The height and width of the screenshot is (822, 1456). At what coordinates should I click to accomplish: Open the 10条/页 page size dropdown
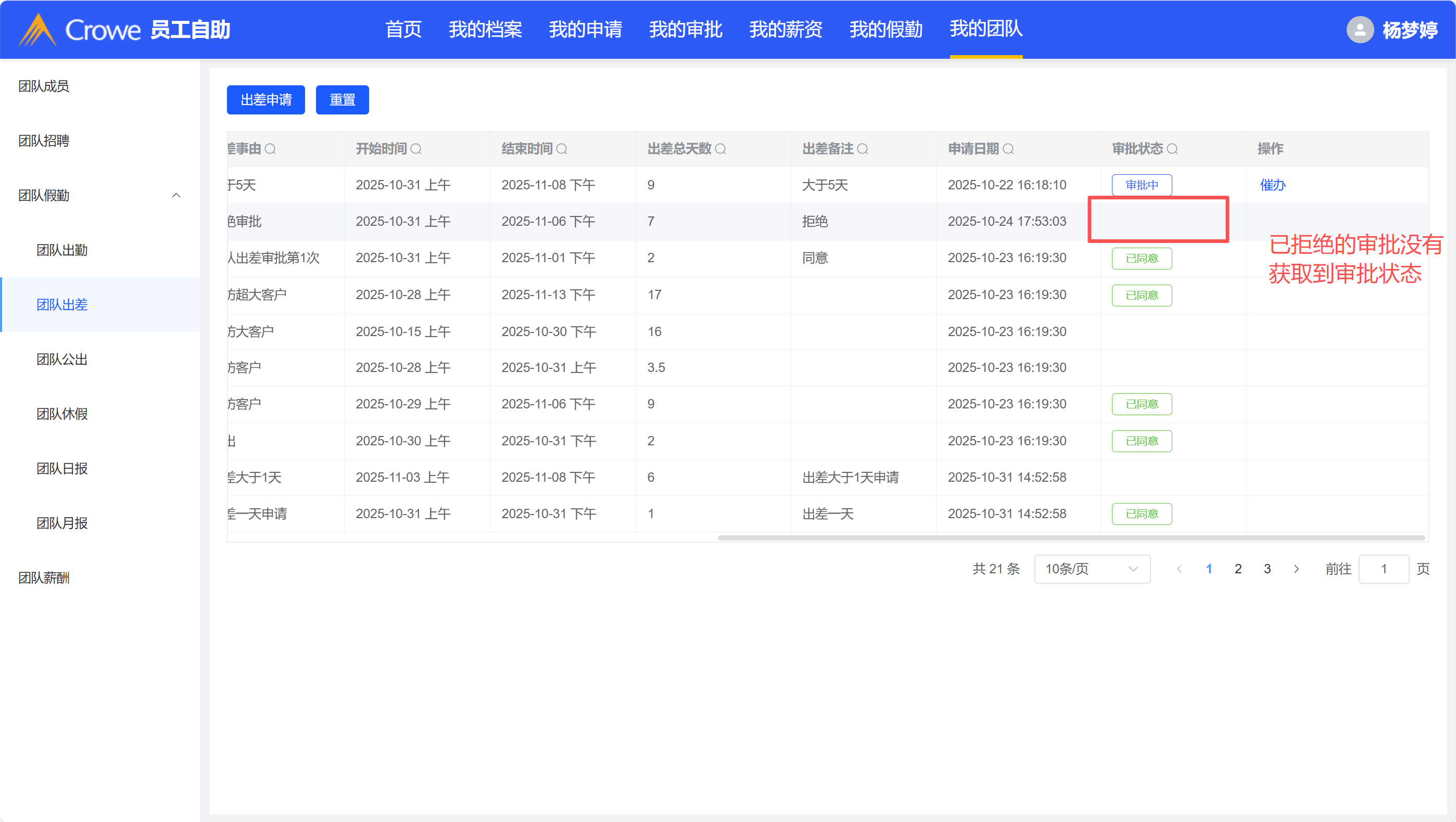point(1092,569)
